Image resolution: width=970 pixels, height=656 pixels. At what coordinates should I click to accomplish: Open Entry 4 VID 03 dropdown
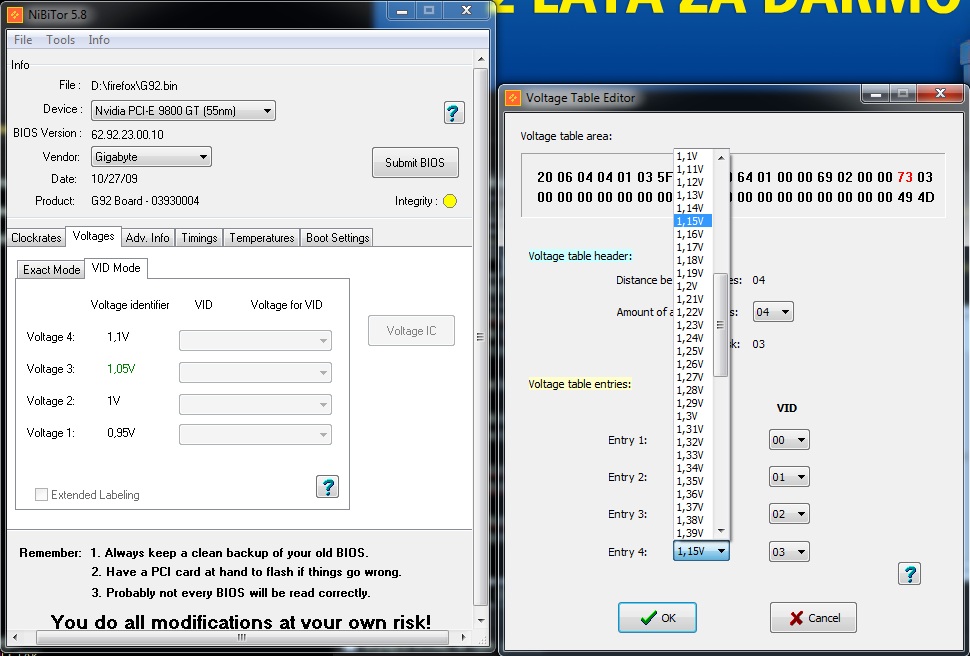tap(789, 551)
